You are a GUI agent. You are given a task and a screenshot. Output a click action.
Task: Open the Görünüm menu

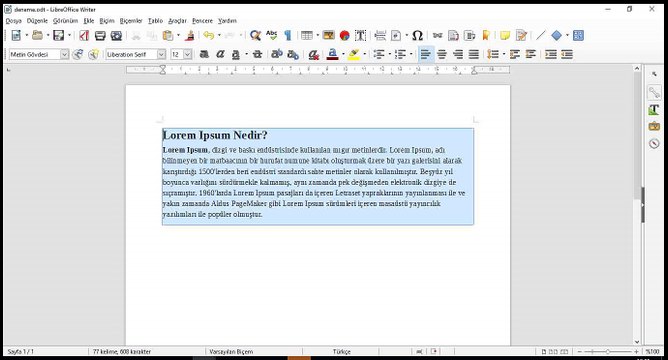coord(65,20)
